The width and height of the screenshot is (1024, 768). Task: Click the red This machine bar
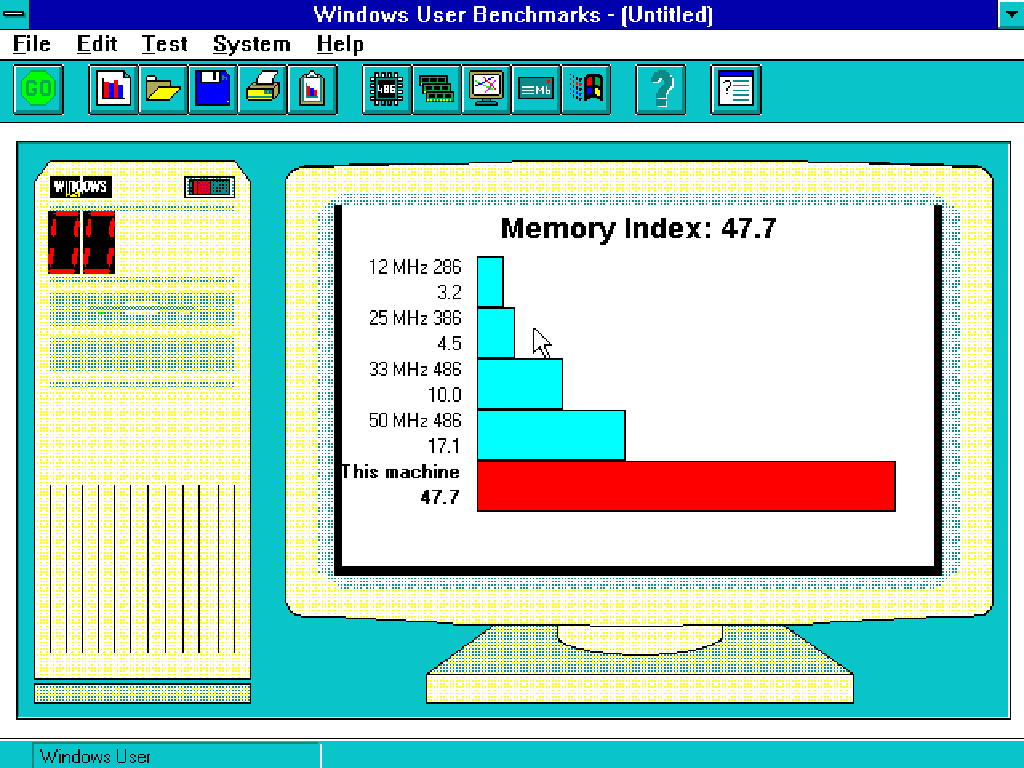[x=686, y=486]
